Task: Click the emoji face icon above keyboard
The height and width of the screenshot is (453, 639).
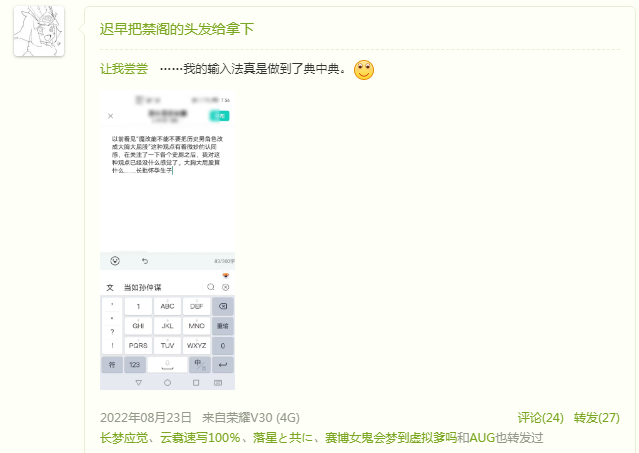Action: coord(115,261)
